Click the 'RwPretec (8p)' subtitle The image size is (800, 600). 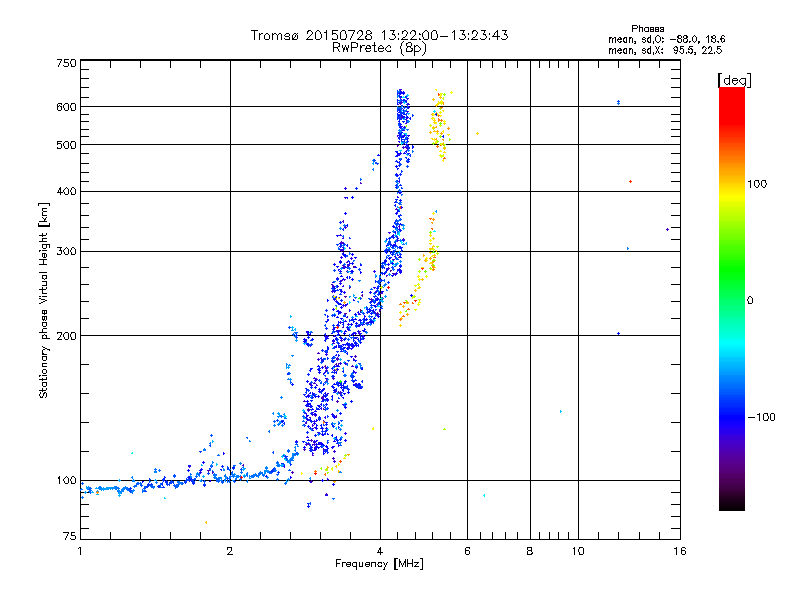coord(379,48)
